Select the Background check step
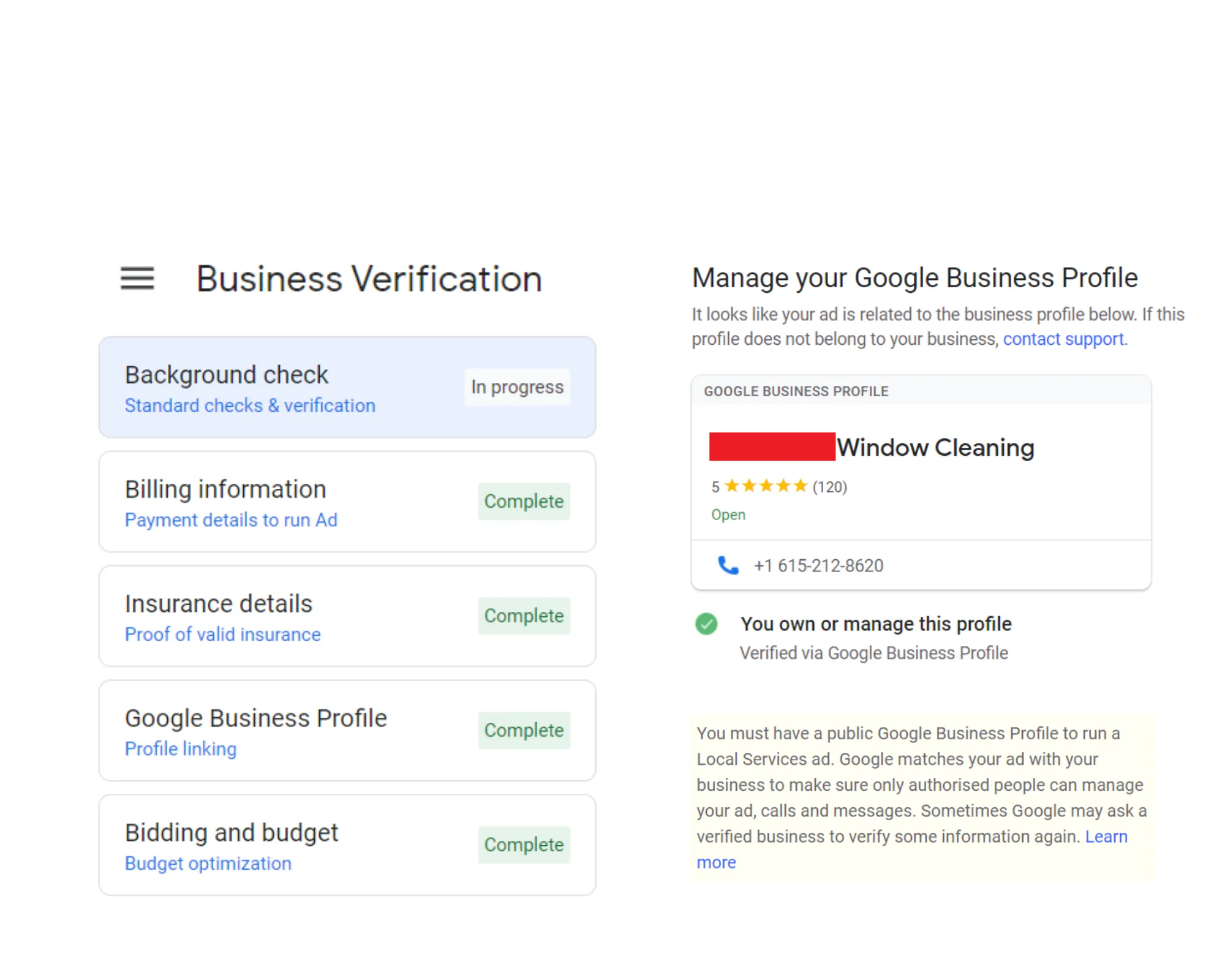Screen dimensions: 1225x980 click(x=347, y=387)
